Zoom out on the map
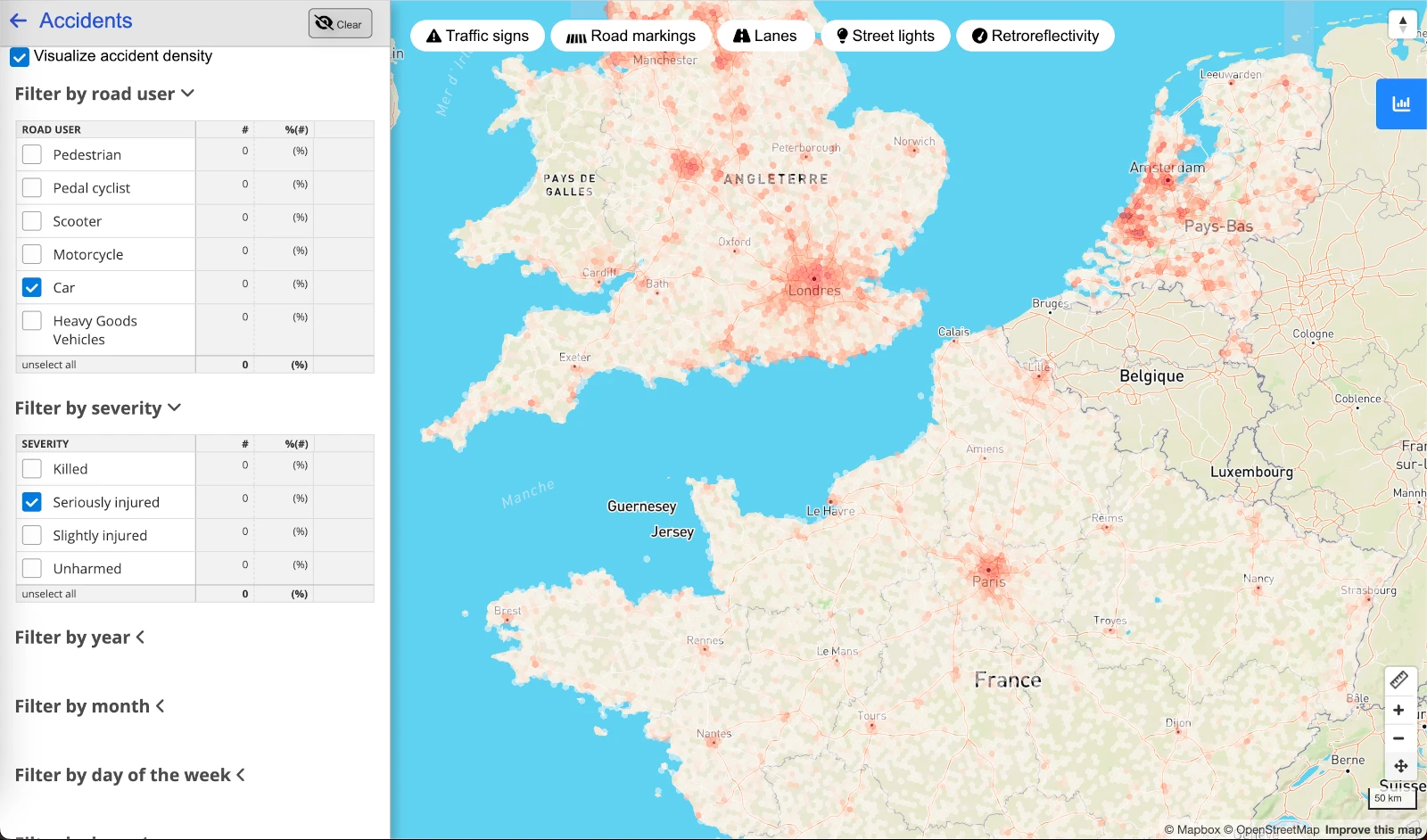The width and height of the screenshot is (1427, 840). pyautogui.click(x=1398, y=738)
